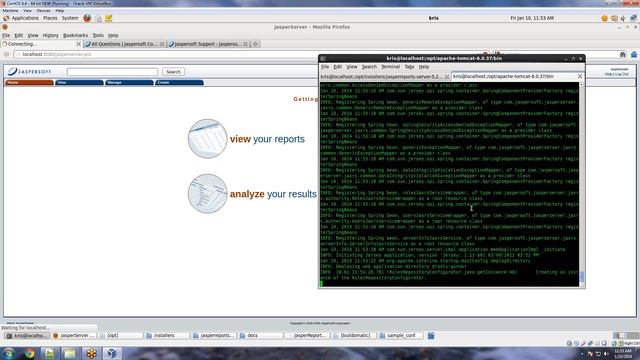Close the Jaspersoft Support tab

click(245, 44)
